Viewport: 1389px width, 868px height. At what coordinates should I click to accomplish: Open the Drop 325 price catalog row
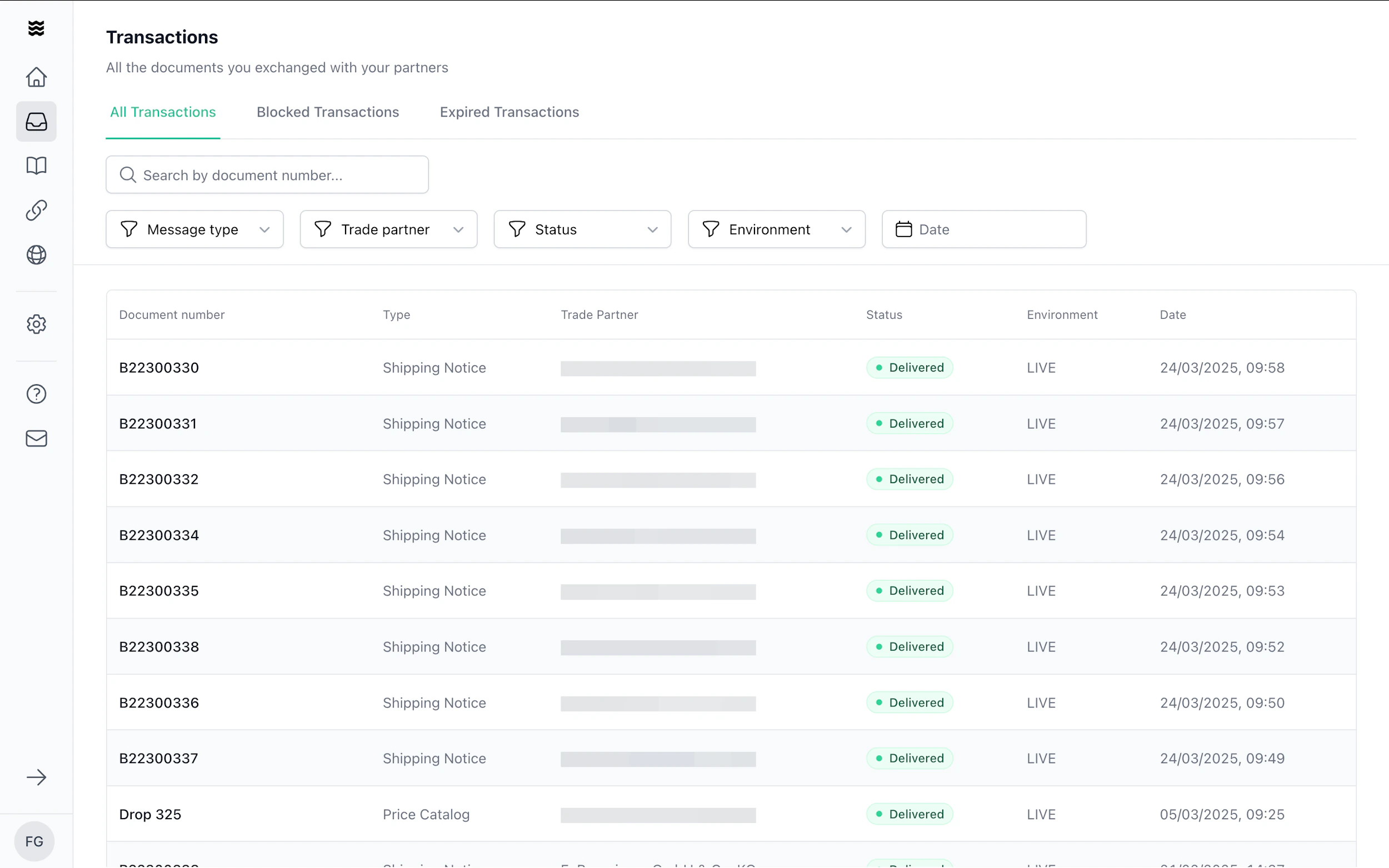[150, 814]
